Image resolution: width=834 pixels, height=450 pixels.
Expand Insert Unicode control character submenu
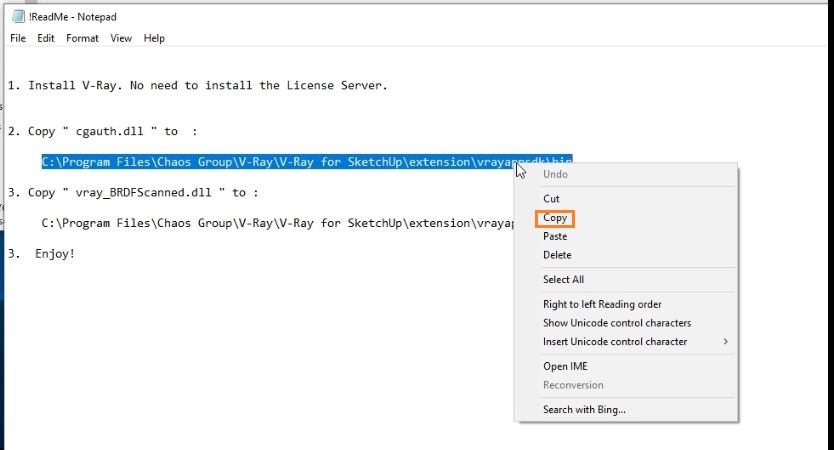(x=636, y=341)
